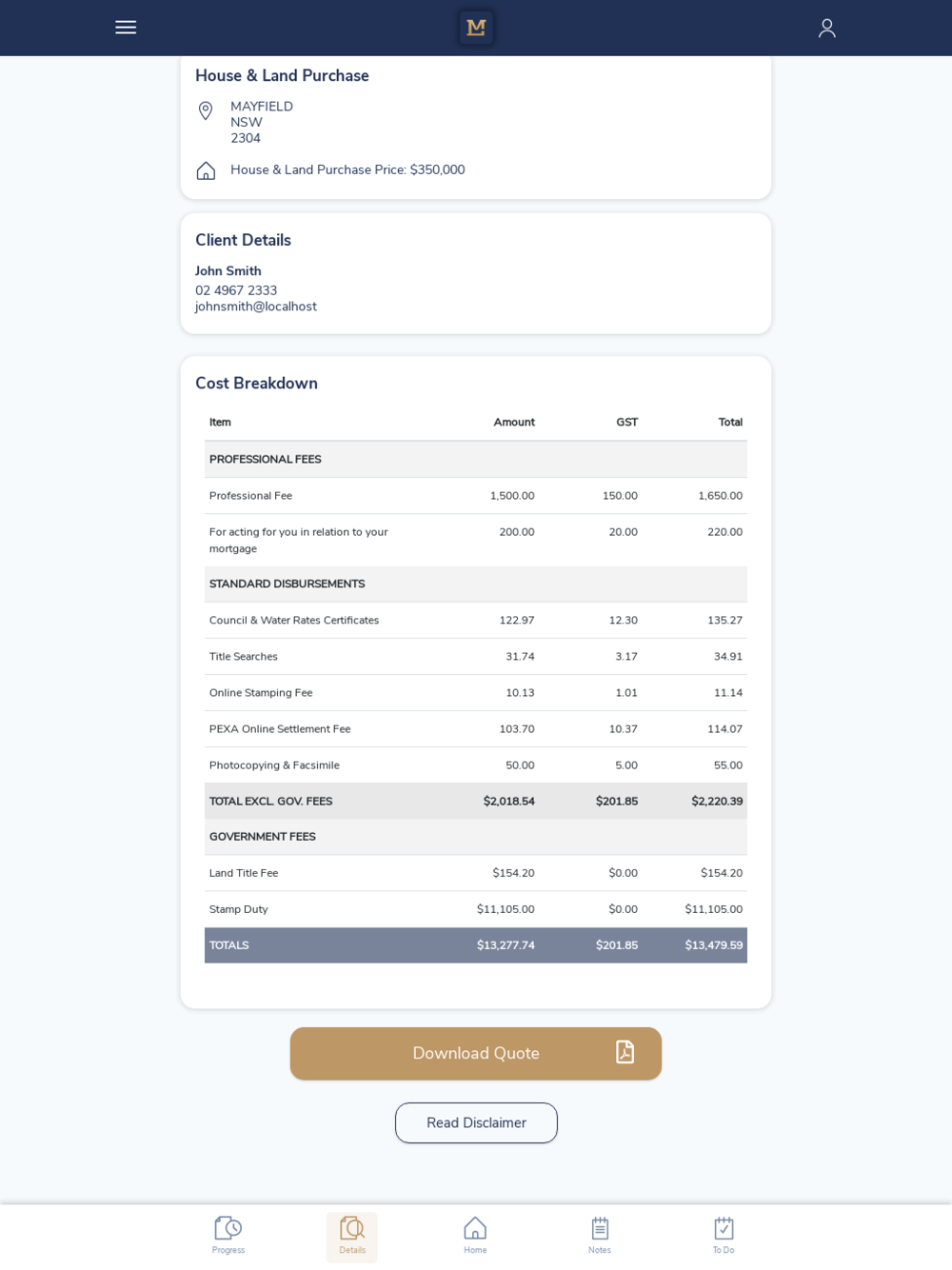952x1270 pixels.
Task: Click the Title Searches row label
Action: (244, 656)
